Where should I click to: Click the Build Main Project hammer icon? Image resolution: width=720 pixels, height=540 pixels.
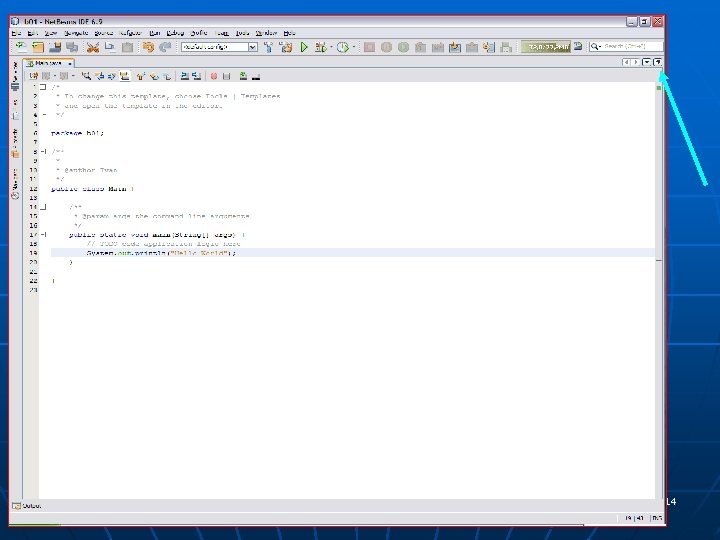tap(269, 47)
